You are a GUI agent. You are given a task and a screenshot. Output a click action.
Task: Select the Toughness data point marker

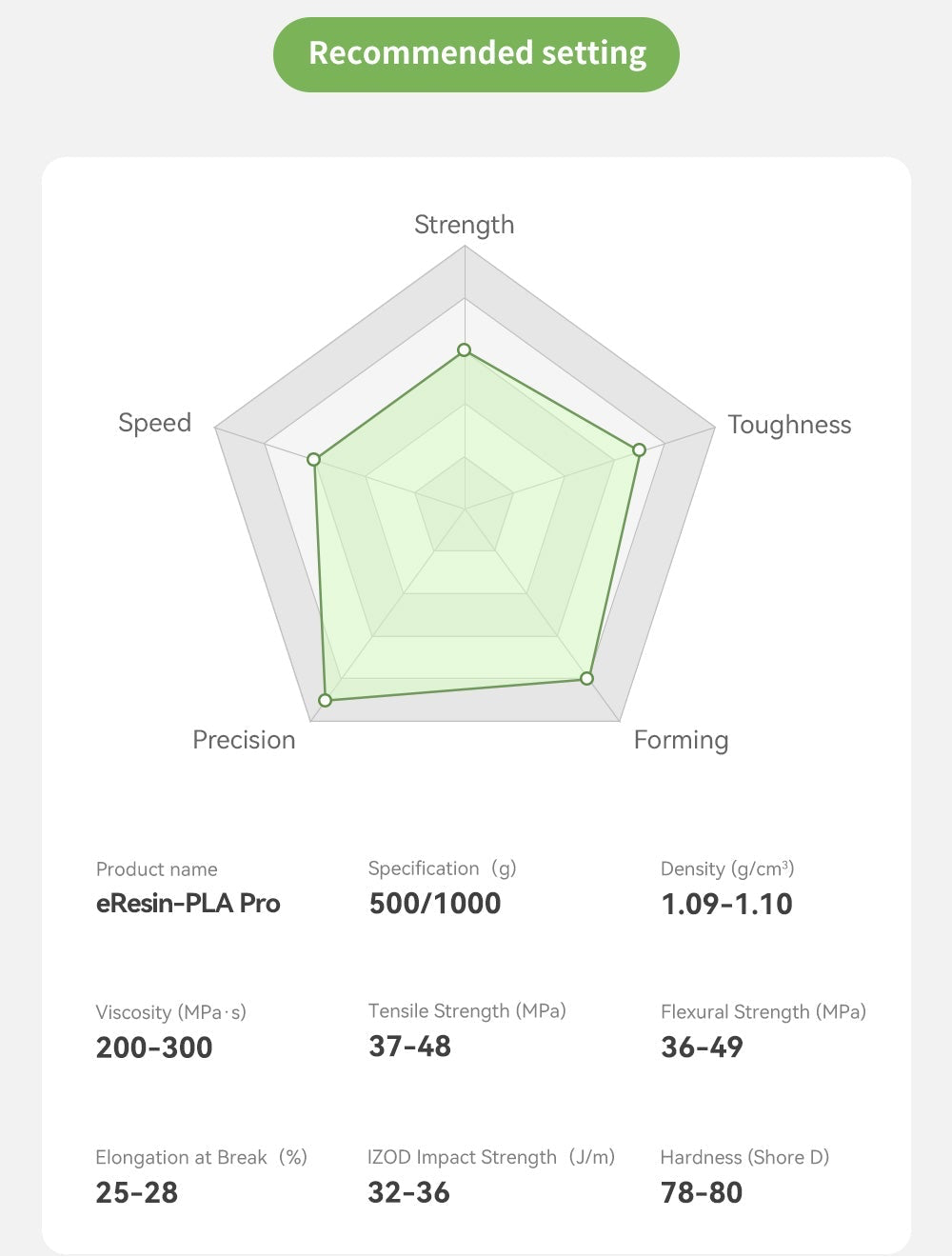[639, 449]
